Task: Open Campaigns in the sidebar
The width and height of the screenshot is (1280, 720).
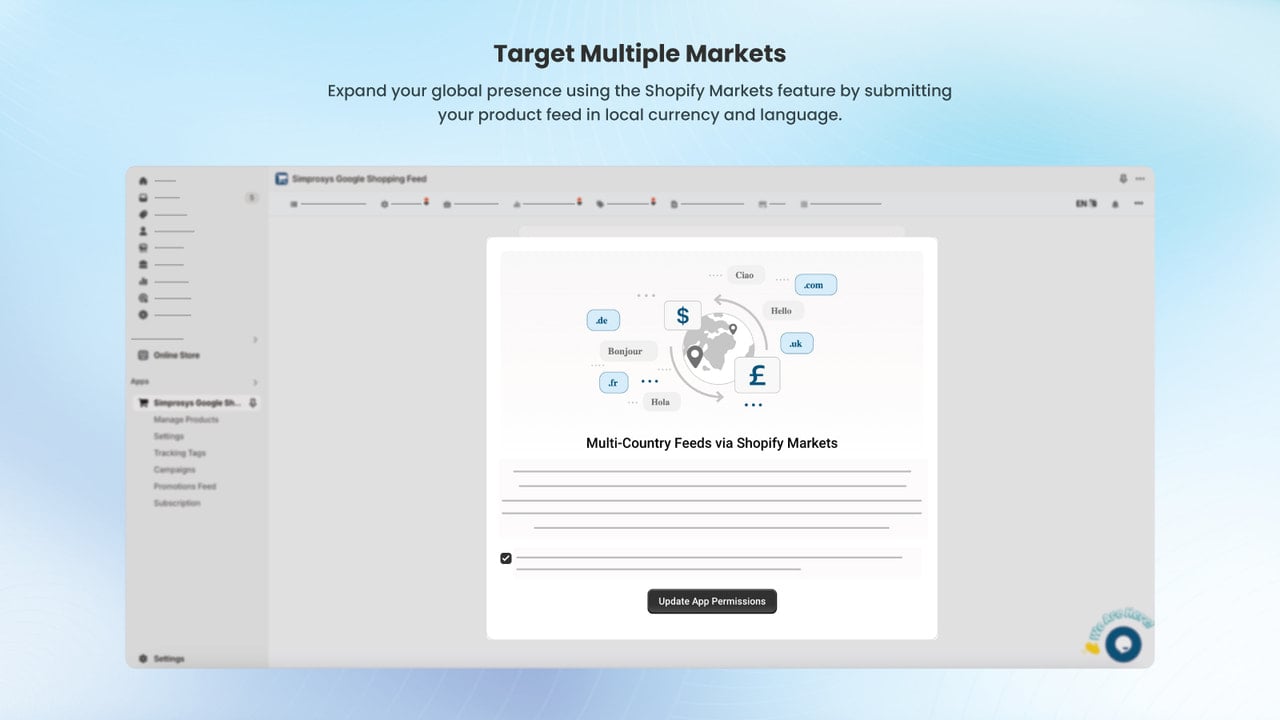Action: click(x=175, y=470)
